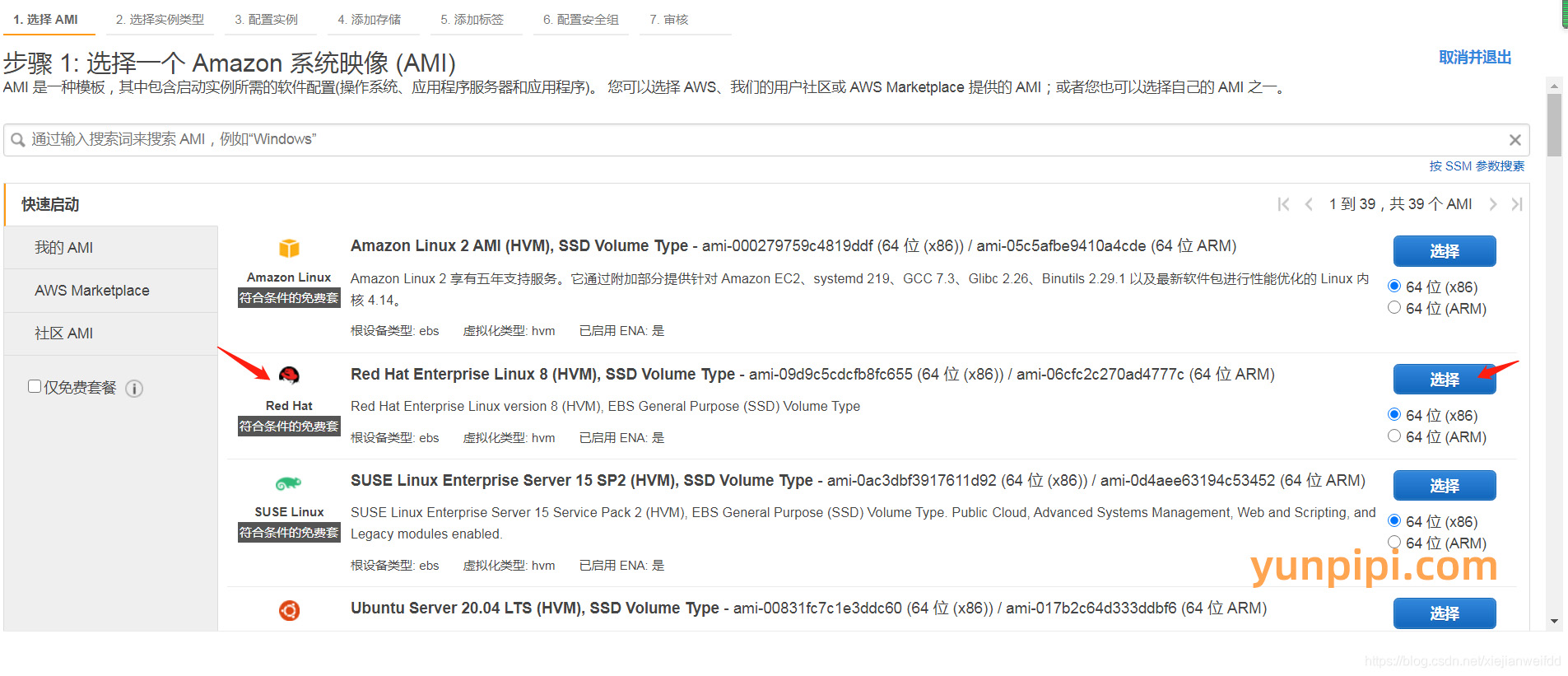
Task: Switch to step 1 选择 AMI tab
Action: point(49,20)
